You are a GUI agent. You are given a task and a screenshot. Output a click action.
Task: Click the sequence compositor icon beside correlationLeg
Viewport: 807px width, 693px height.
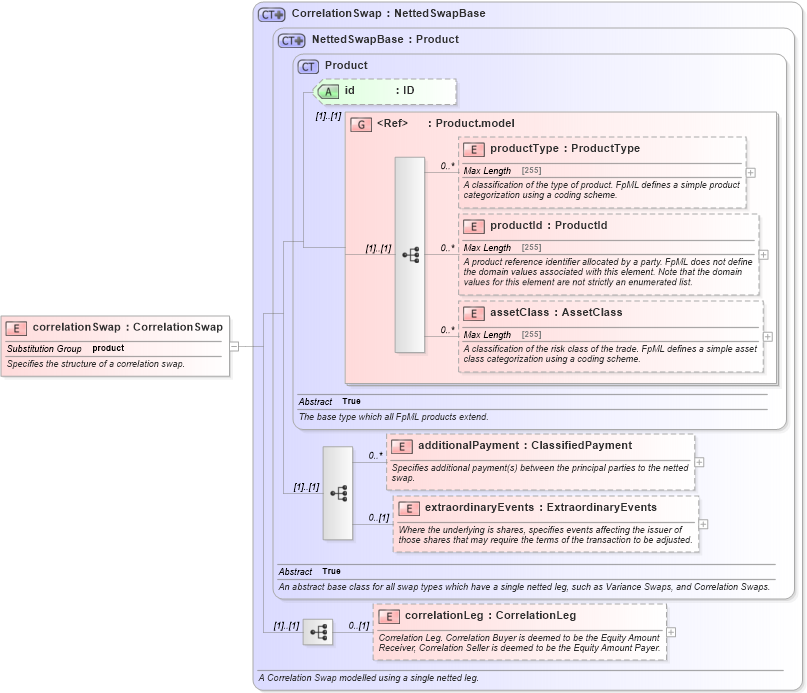click(x=318, y=632)
